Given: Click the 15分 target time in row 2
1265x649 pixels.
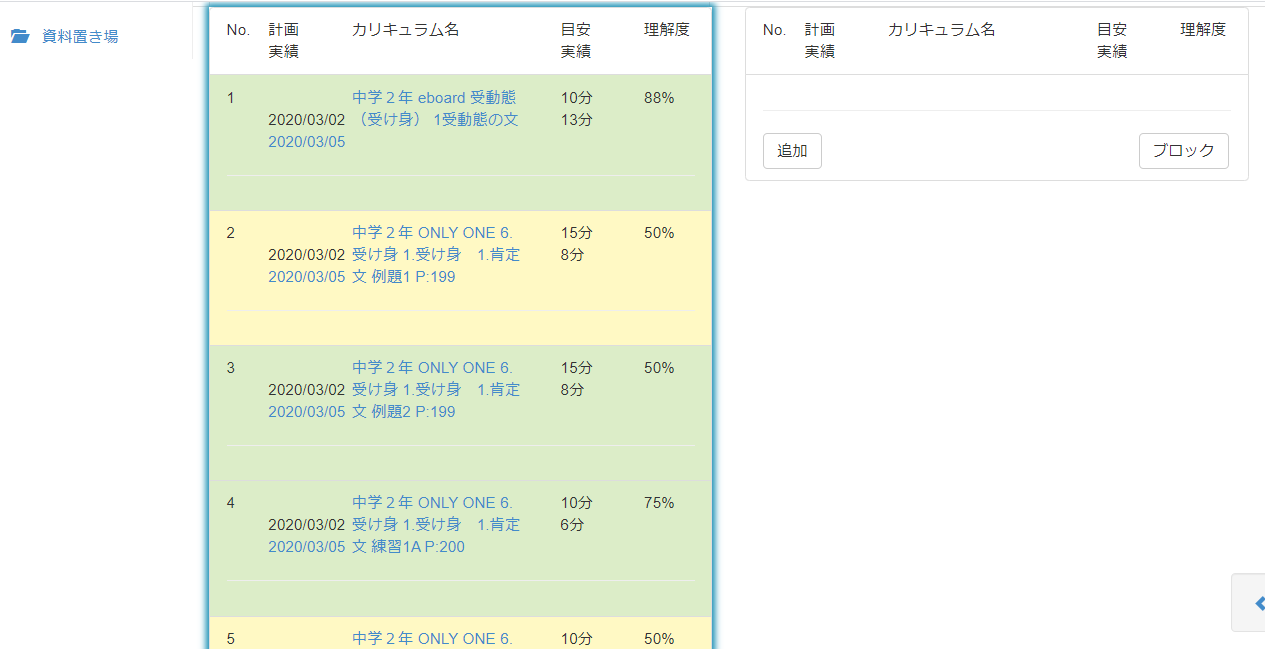Looking at the screenshot, I should coord(577,233).
